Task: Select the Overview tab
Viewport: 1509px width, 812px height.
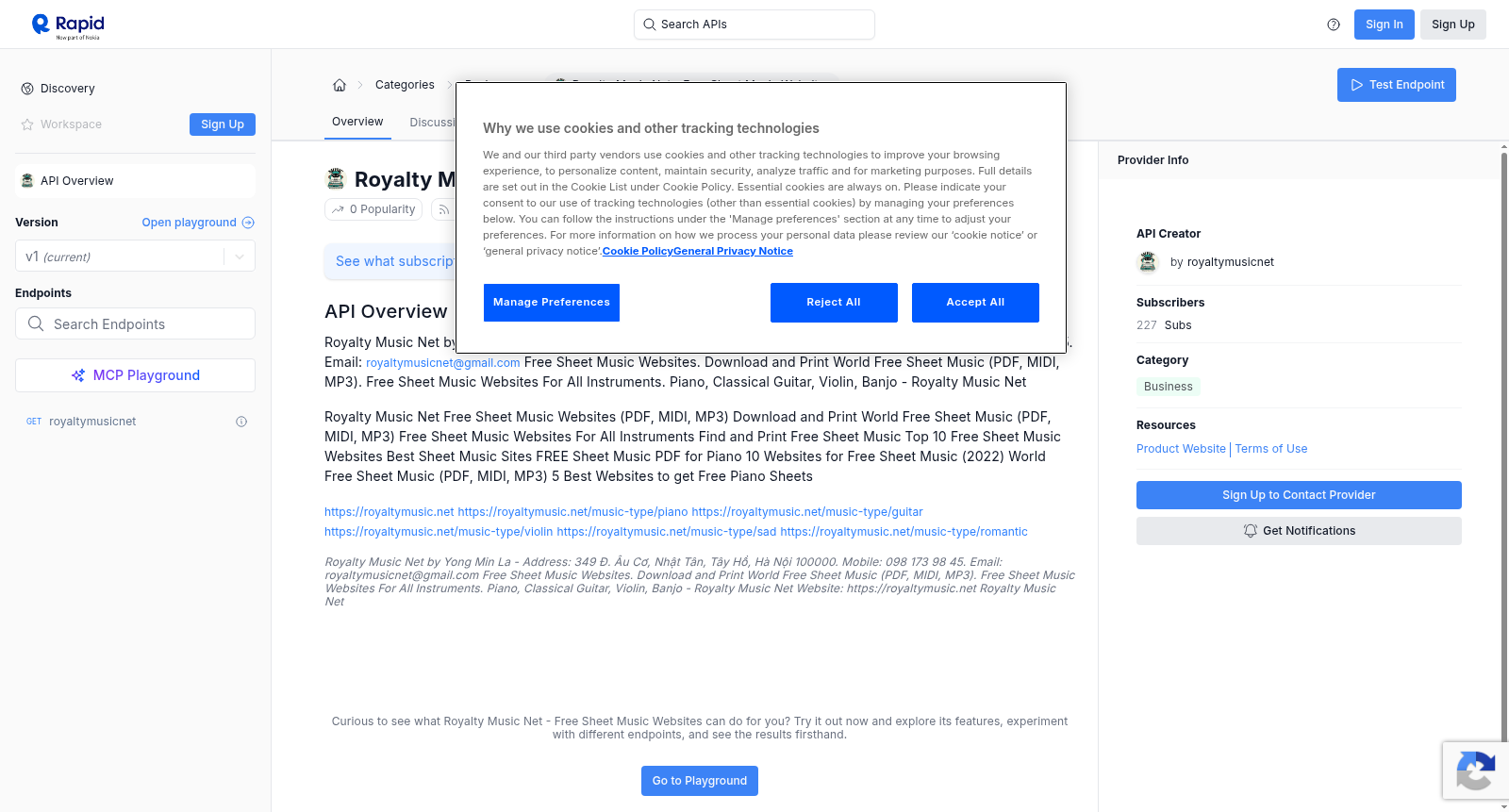Action: pos(357,122)
